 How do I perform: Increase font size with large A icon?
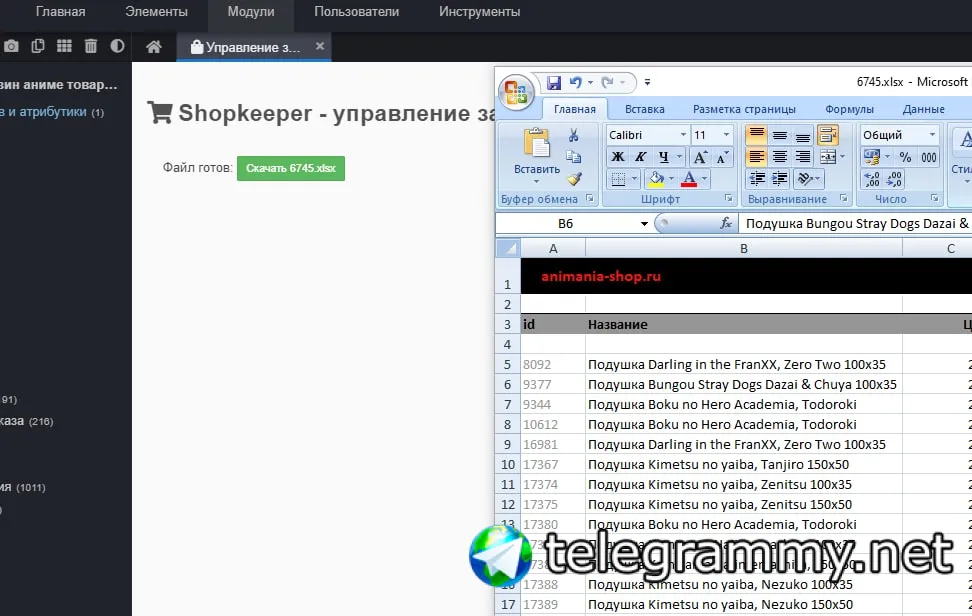click(700, 157)
